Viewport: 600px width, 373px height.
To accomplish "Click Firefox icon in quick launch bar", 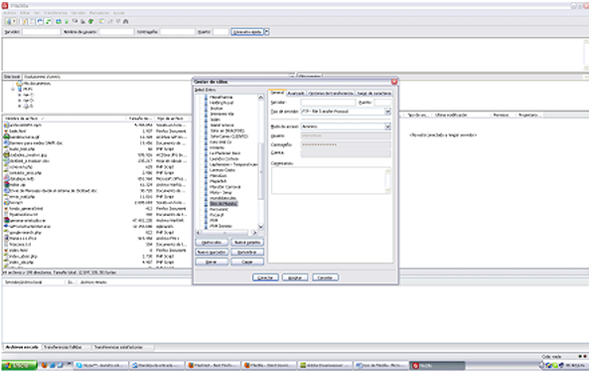I will click(44, 366).
